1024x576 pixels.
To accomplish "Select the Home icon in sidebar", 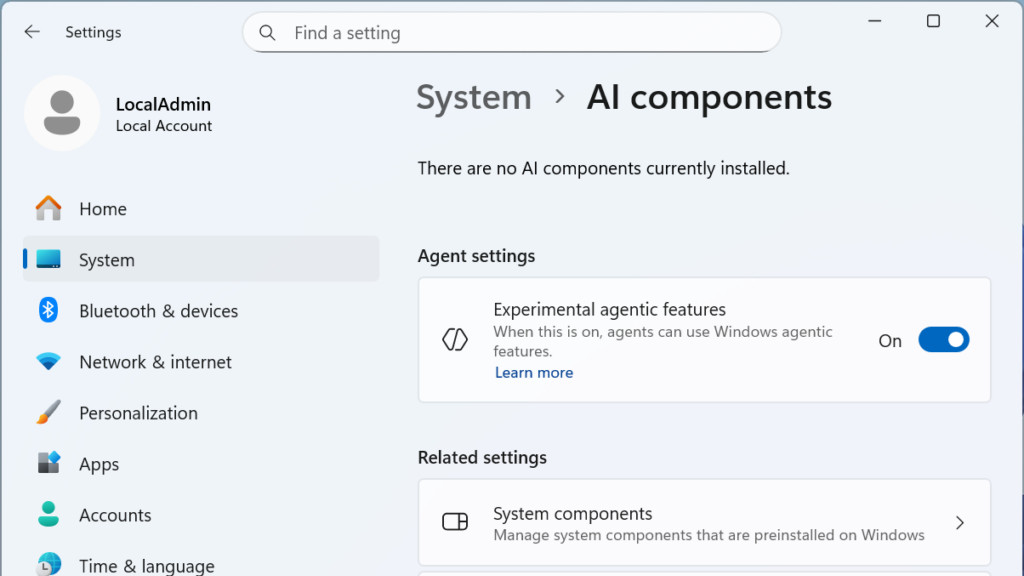I will point(47,208).
